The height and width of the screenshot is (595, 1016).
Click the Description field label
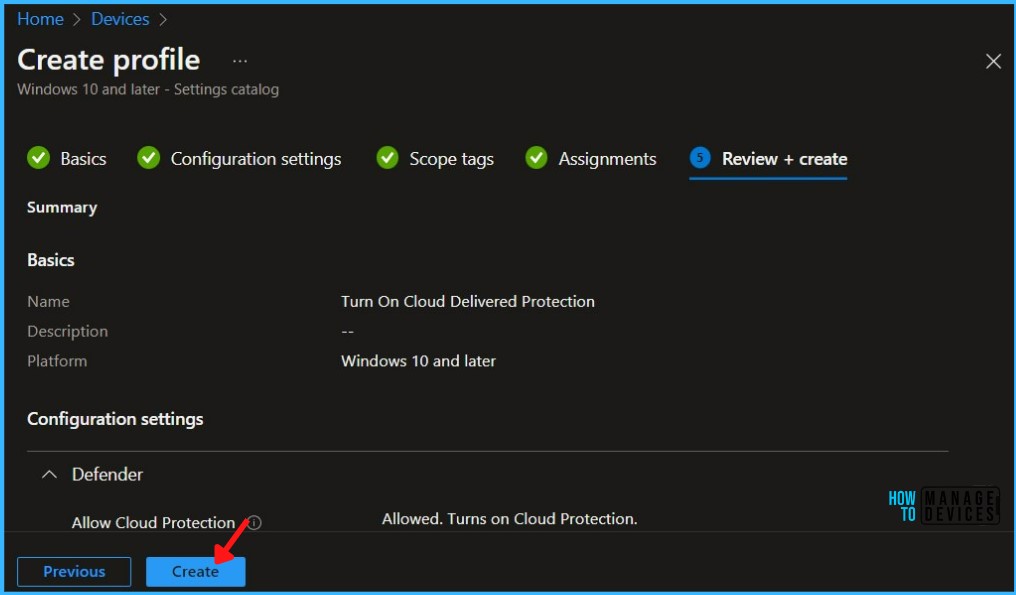coord(67,331)
